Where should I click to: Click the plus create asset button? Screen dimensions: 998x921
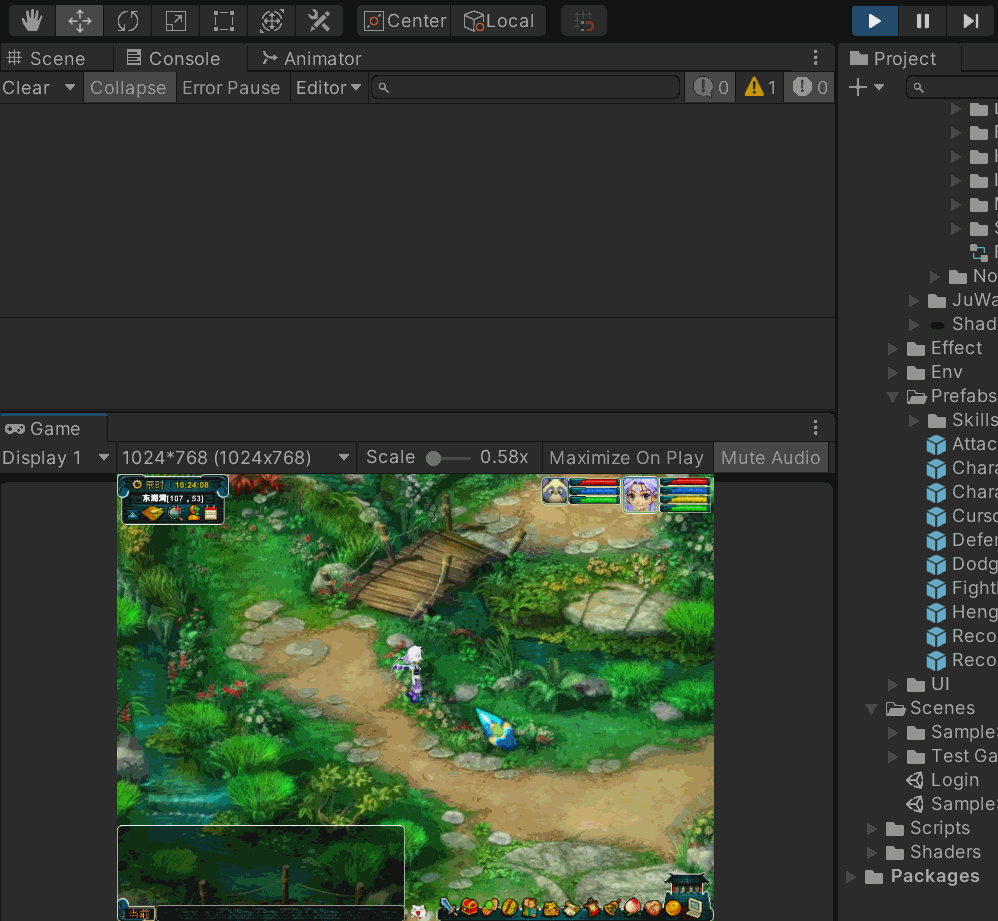(858, 87)
